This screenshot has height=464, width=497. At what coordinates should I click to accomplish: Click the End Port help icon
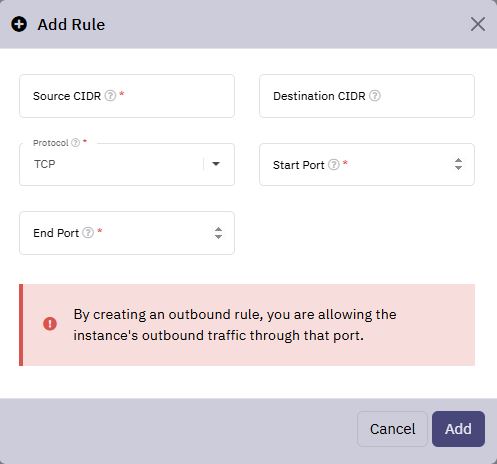[x=88, y=232]
